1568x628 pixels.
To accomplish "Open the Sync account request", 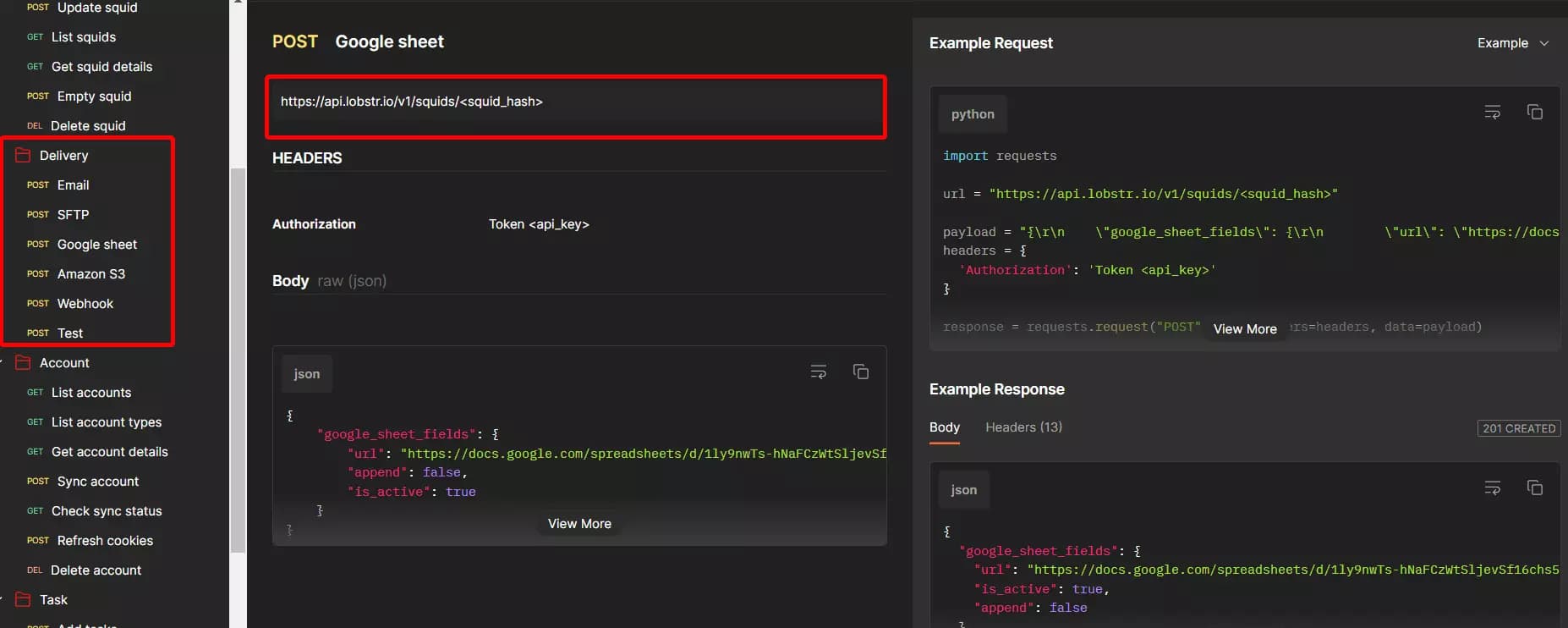I will [x=97, y=482].
